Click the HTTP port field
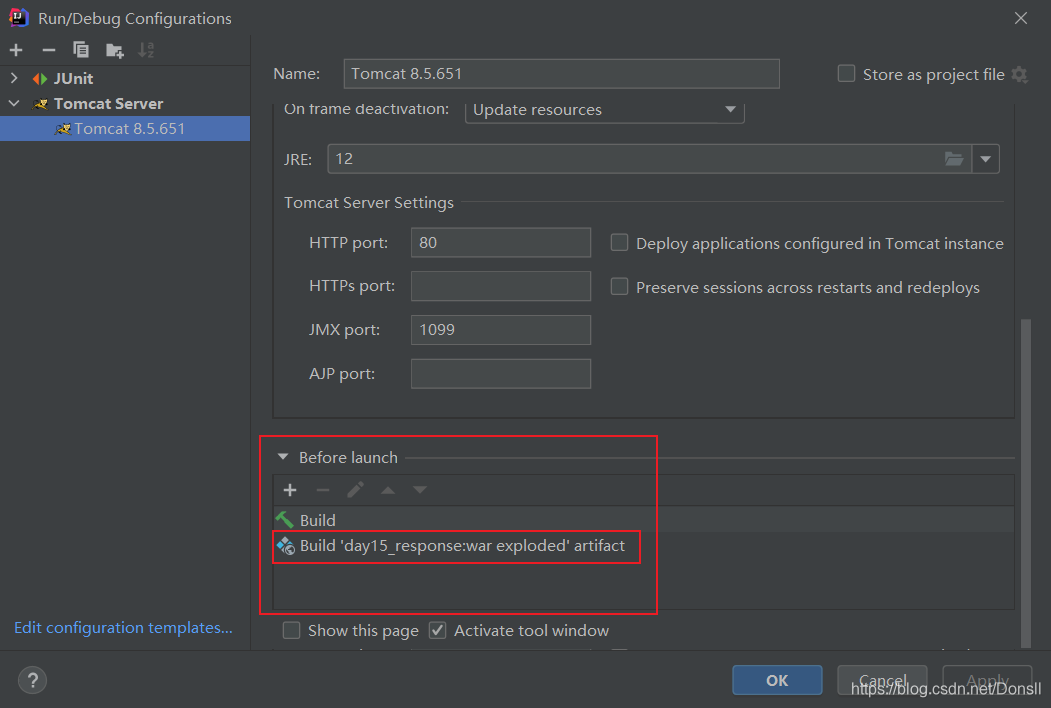 501,243
